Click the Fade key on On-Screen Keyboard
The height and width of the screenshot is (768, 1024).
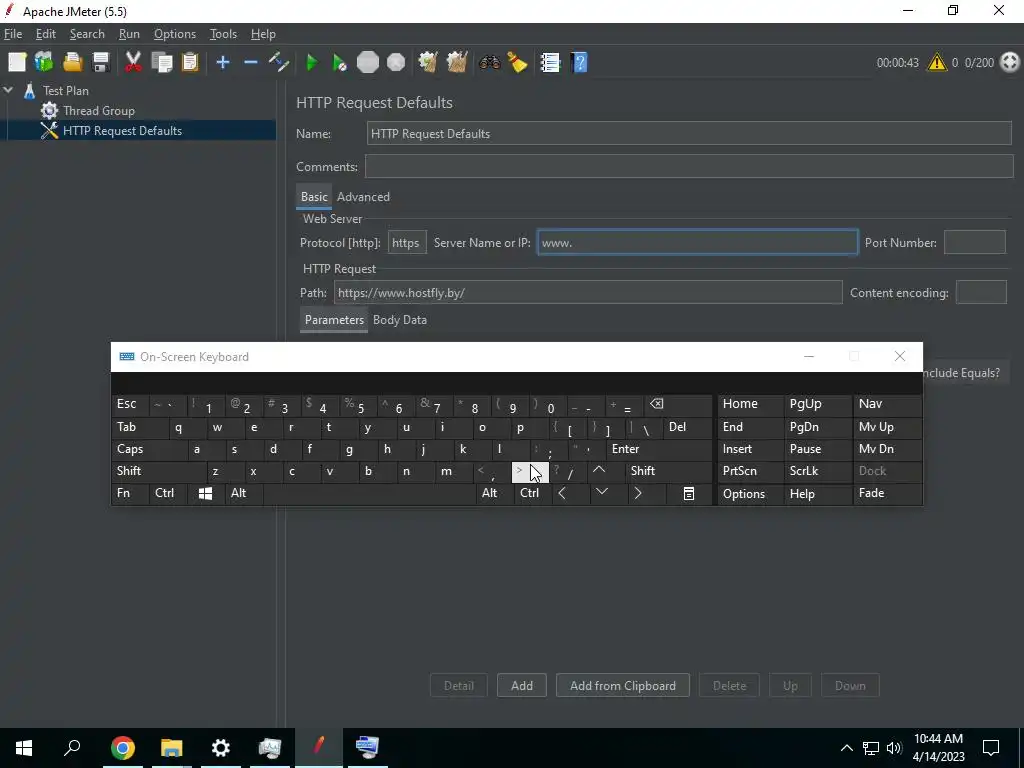(887, 493)
